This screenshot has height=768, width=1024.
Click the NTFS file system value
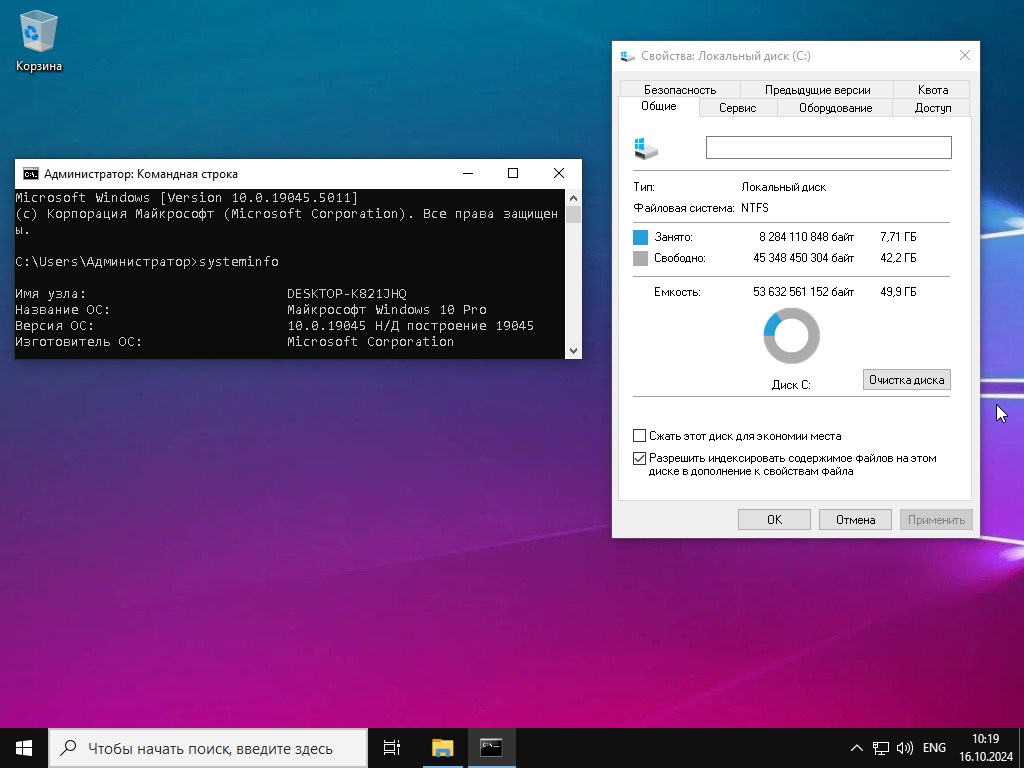(x=754, y=208)
